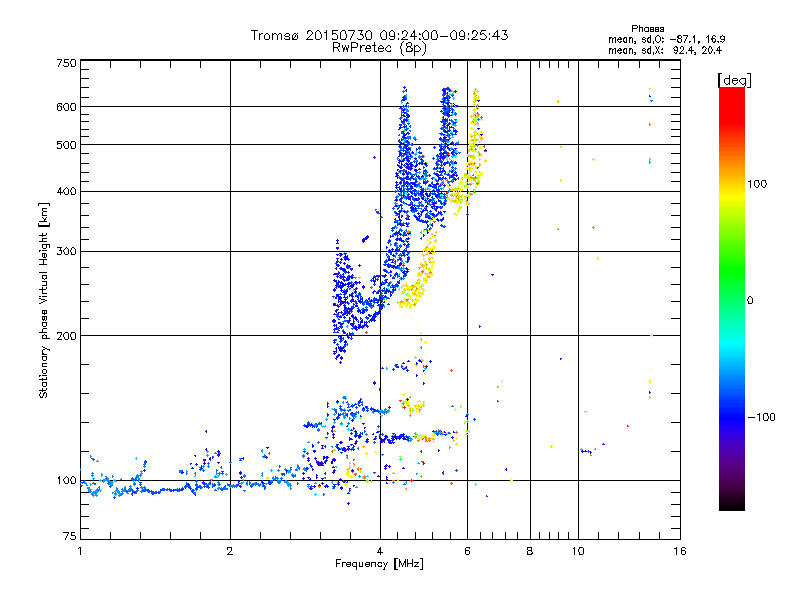Screen dimensions: 800x600
Task: Click the colorbar tick label "-100"
Action: (761, 417)
